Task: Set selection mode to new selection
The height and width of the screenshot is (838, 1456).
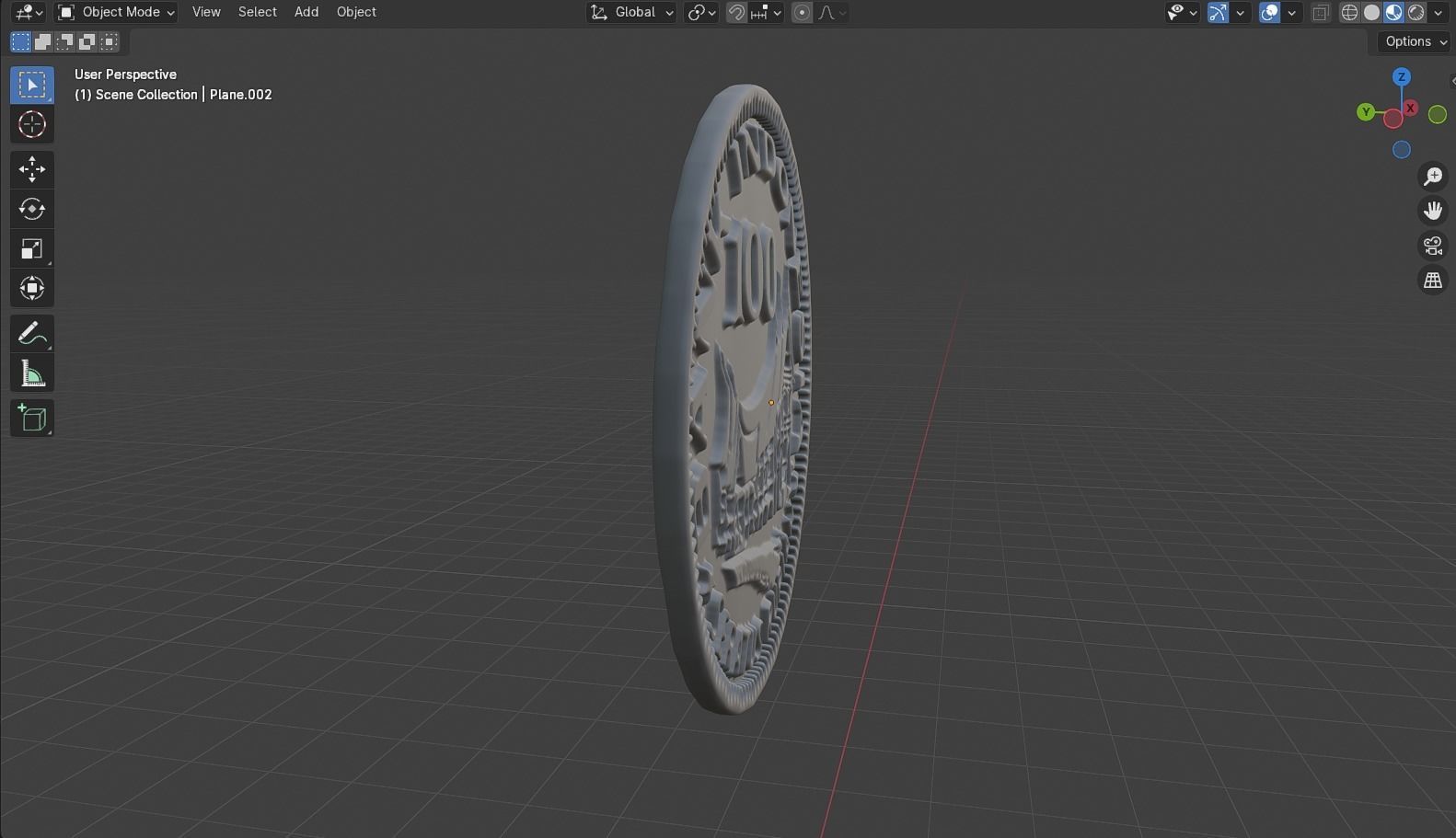Action: (20, 41)
